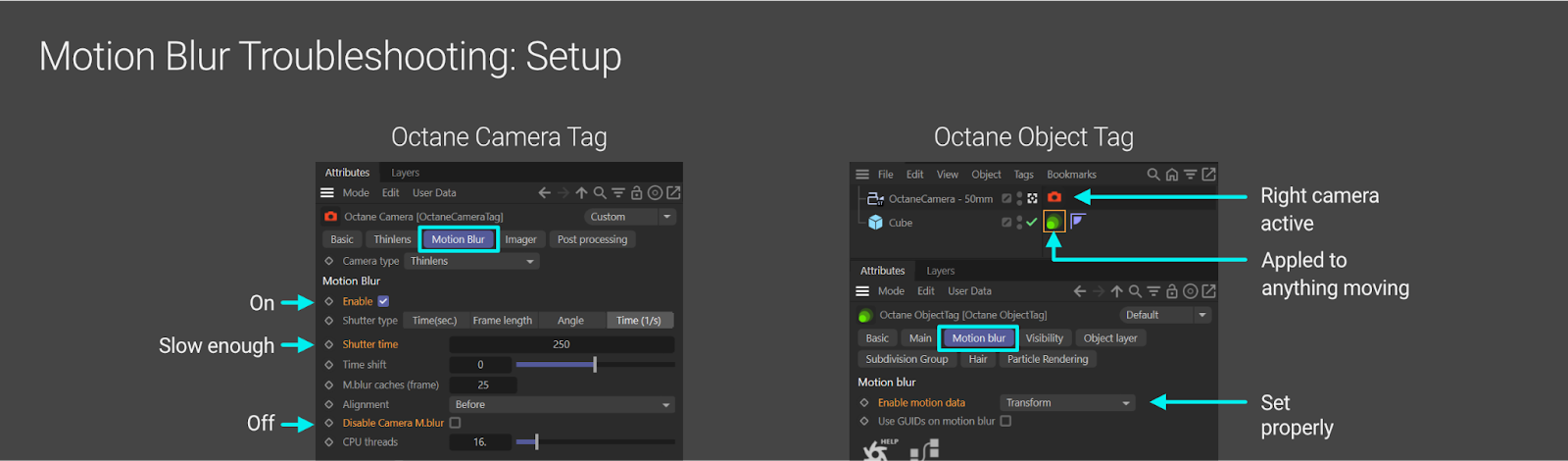
Task: Click the lock icon in camera Attributes panel
Action: [636, 193]
